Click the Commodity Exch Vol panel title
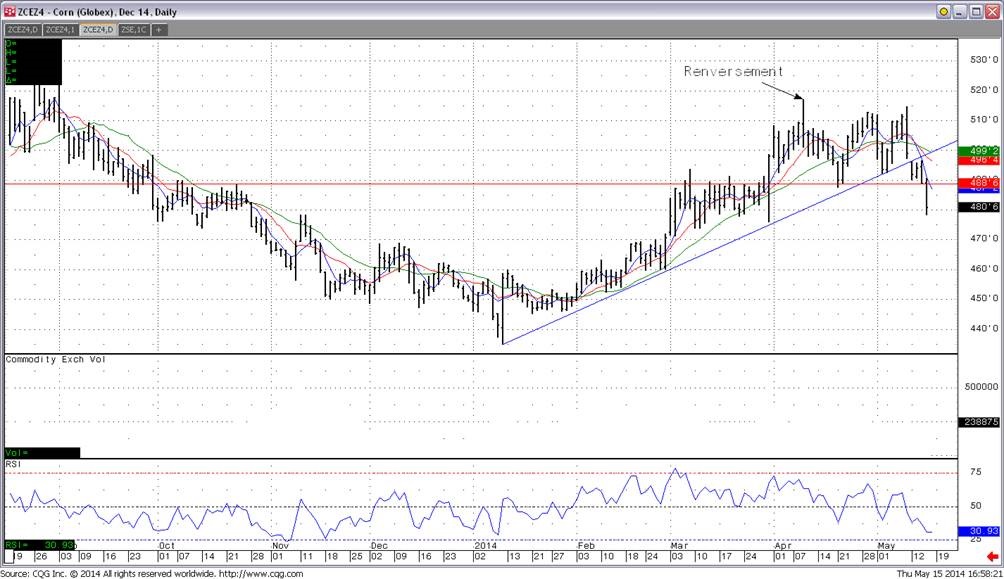This screenshot has width=1004, height=579. [55, 359]
